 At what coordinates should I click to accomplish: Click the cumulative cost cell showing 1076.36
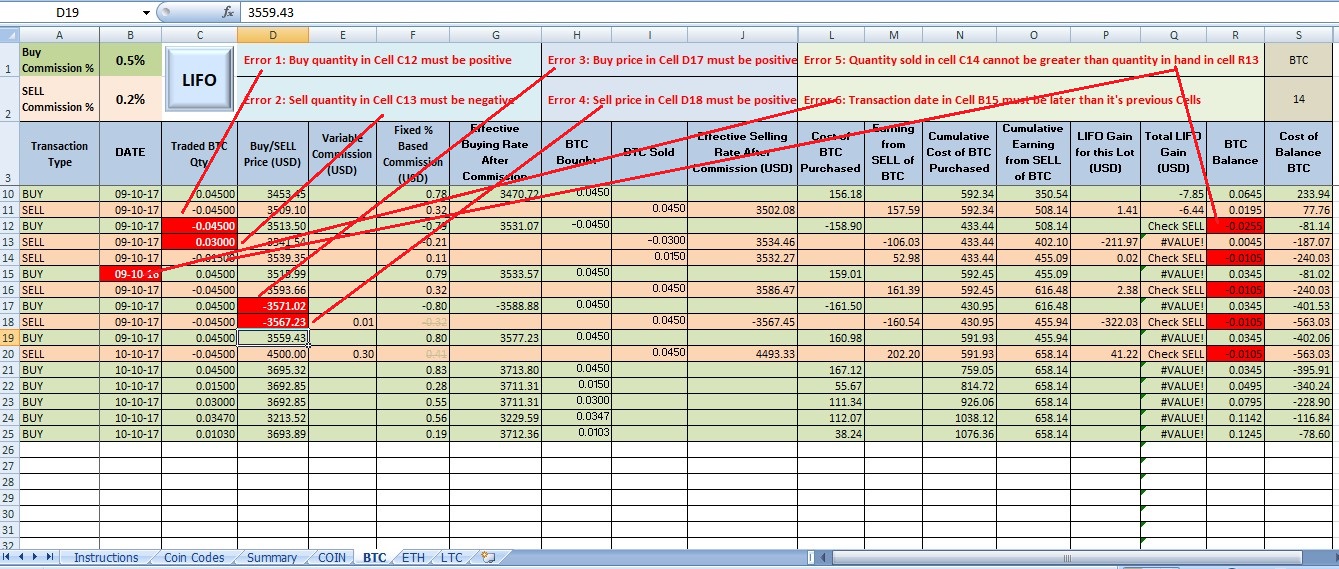960,434
